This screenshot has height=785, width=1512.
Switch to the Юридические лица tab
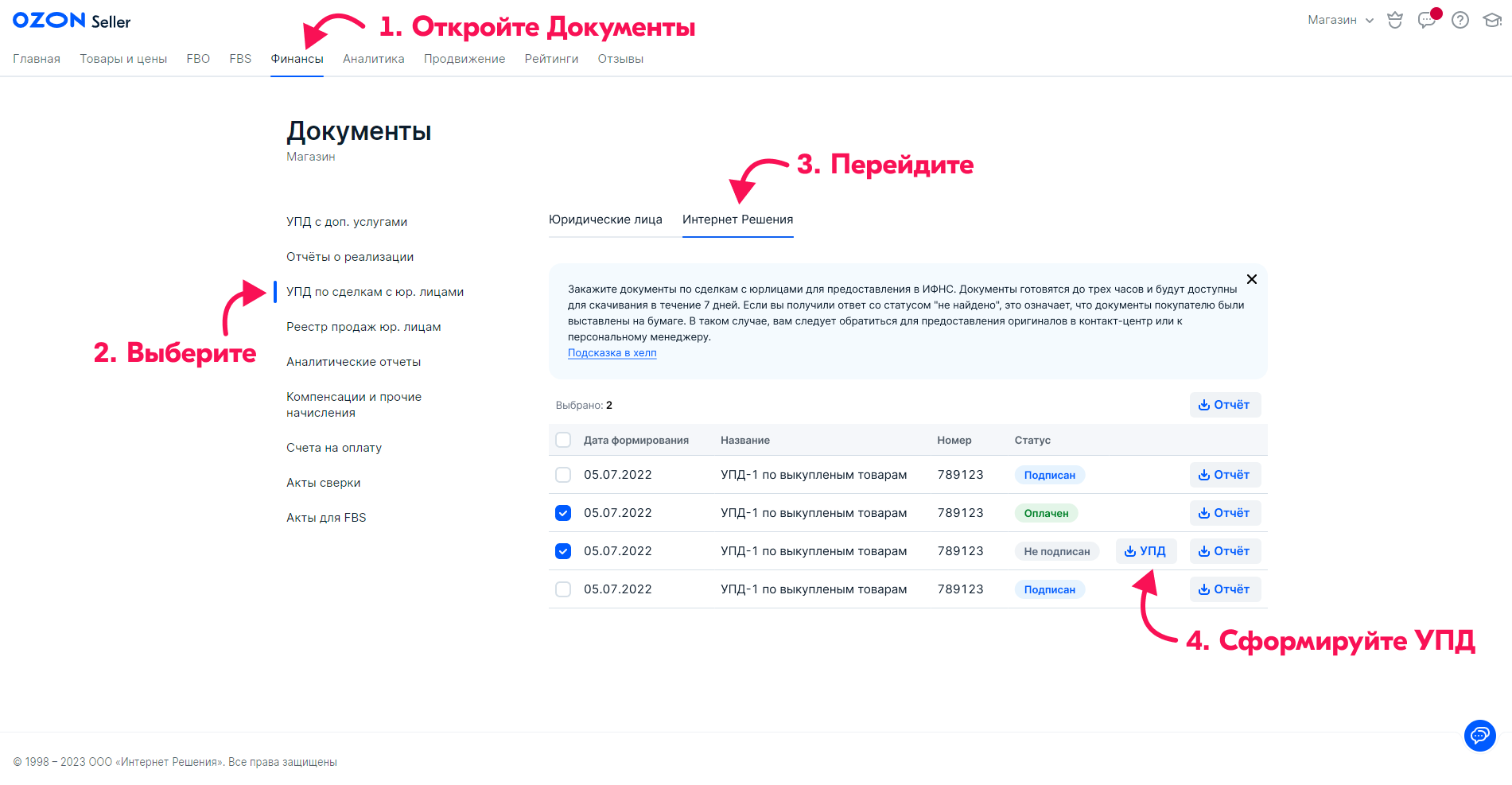pyautogui.click(x=605, y=220)
